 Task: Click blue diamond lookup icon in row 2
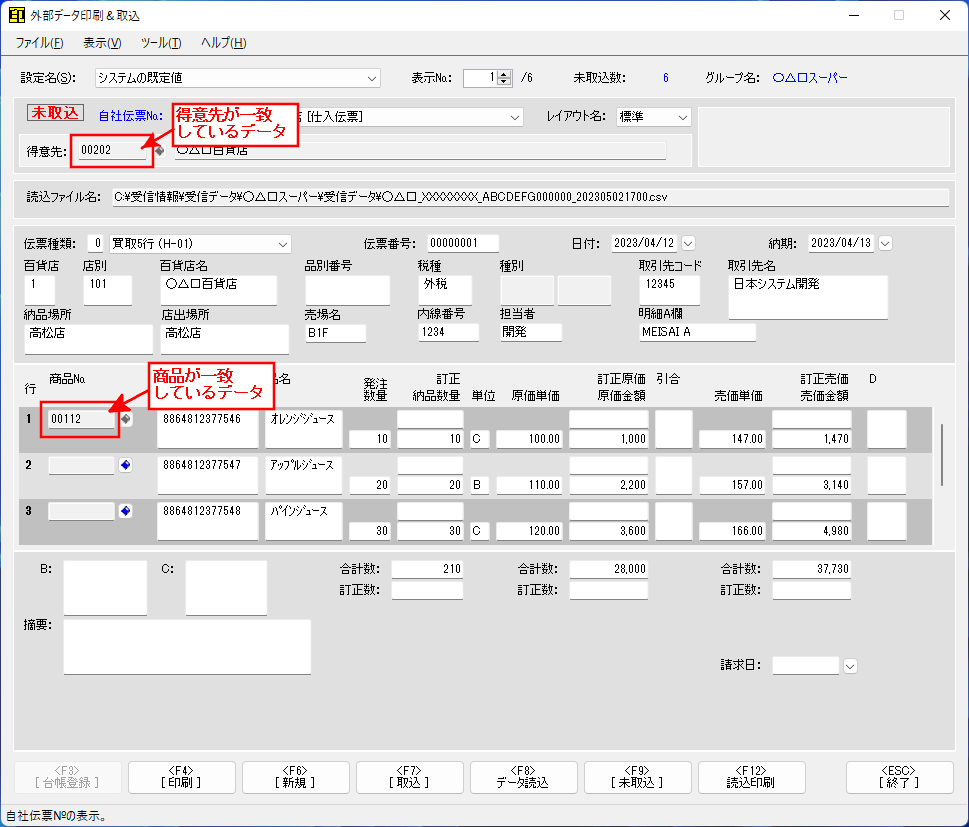coord(125,465)
